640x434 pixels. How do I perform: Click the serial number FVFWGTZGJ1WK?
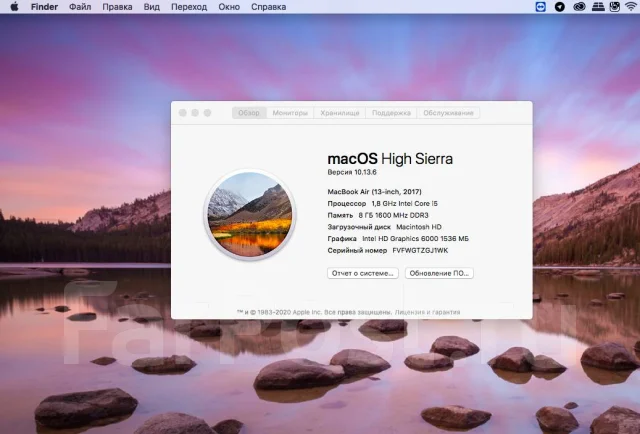(x=420, y=250)
